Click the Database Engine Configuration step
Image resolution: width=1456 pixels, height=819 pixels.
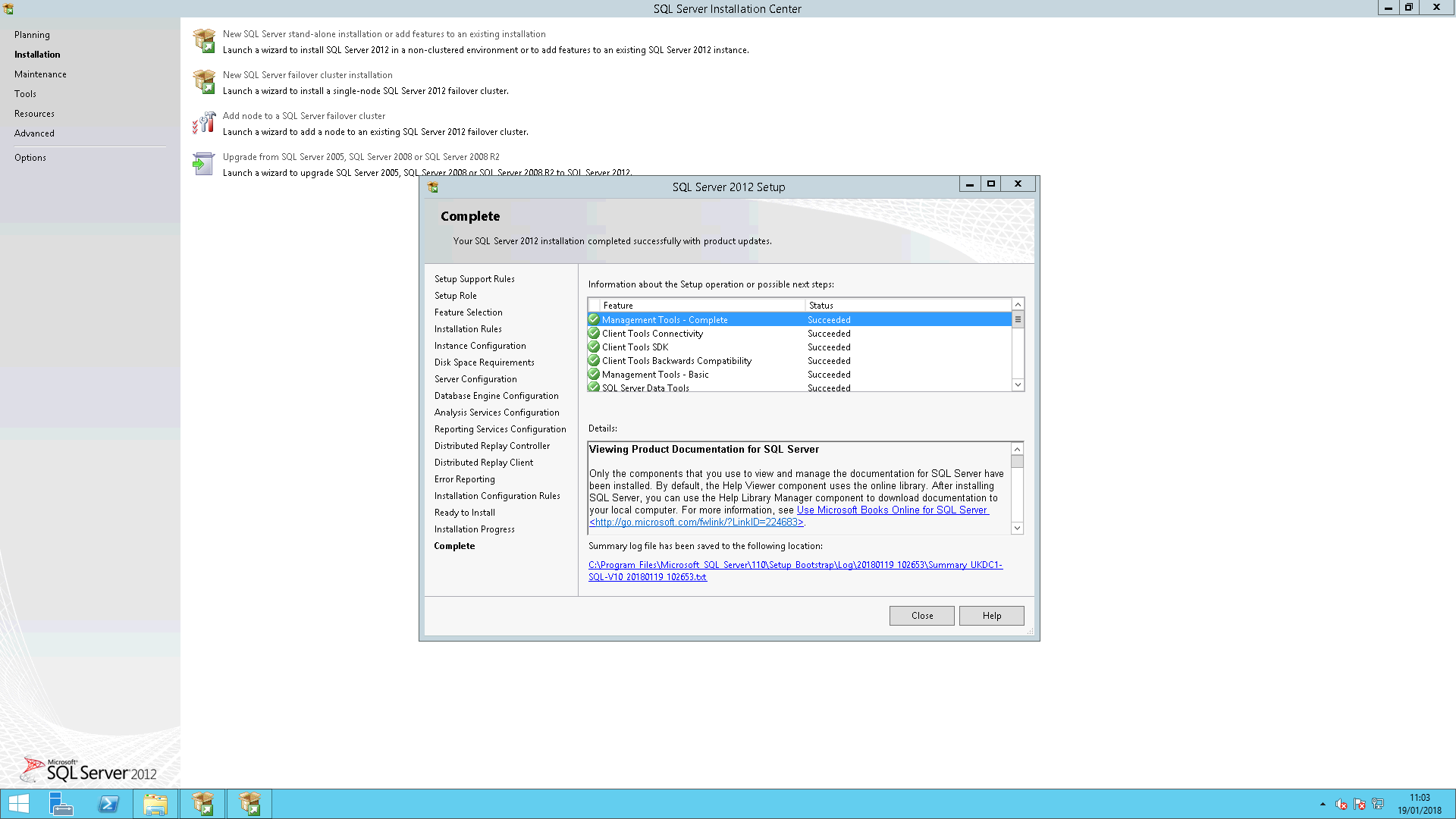496,396
